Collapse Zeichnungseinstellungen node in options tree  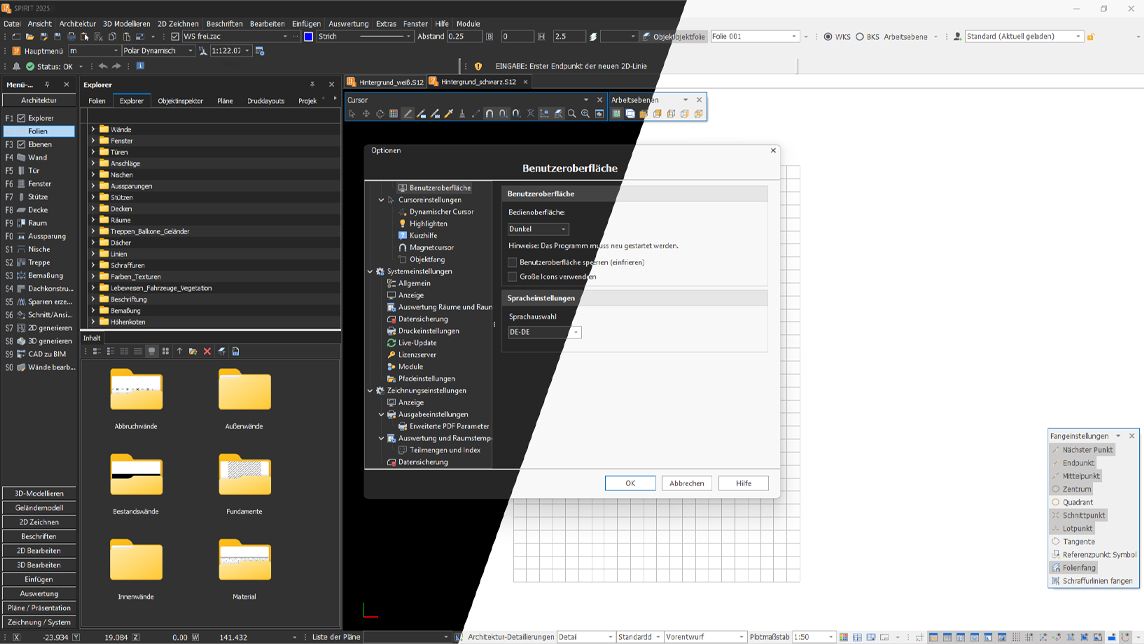pyautogui.click(x=370, y=391)
